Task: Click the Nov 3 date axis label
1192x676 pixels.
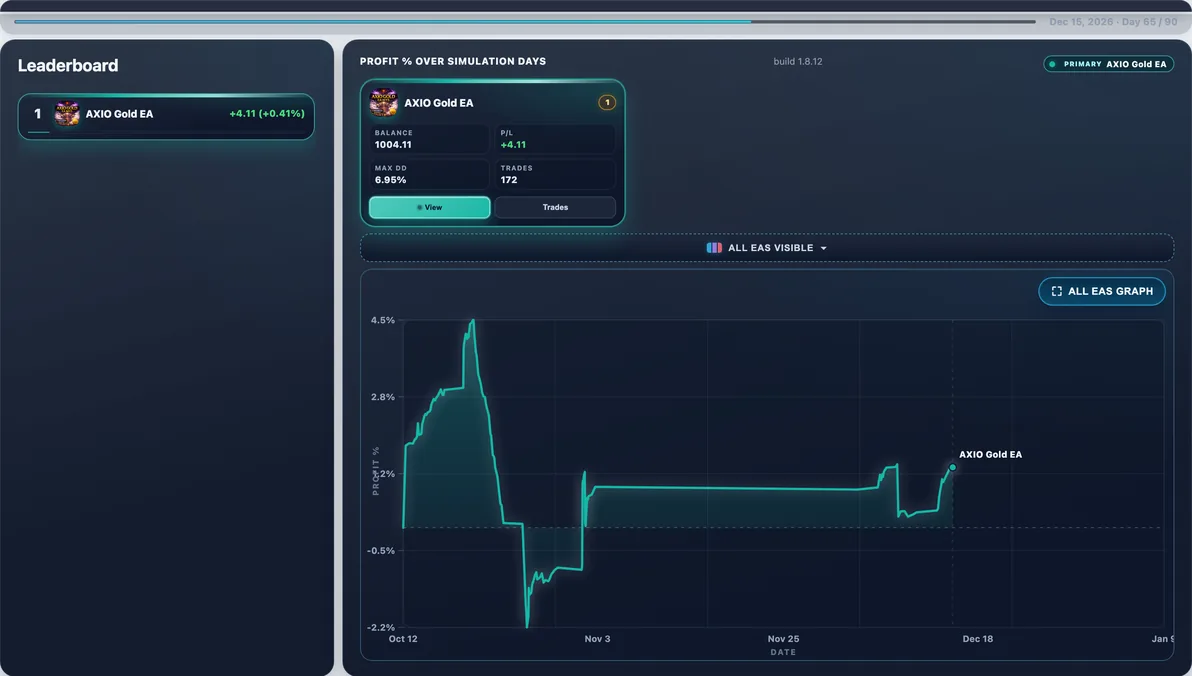Action: point(598,639)
